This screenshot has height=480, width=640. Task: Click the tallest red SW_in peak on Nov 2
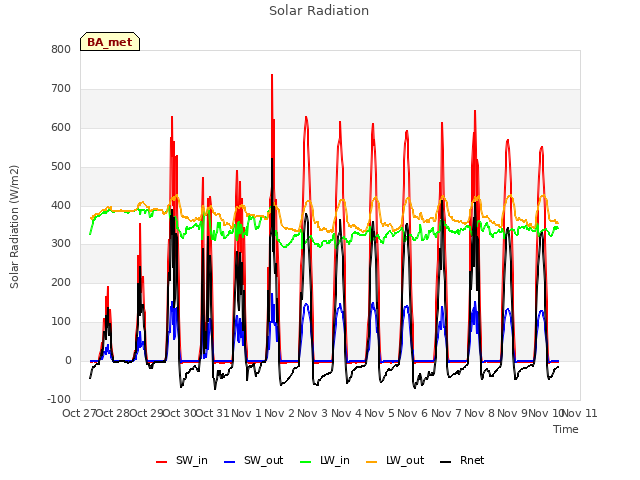(272, 76)
